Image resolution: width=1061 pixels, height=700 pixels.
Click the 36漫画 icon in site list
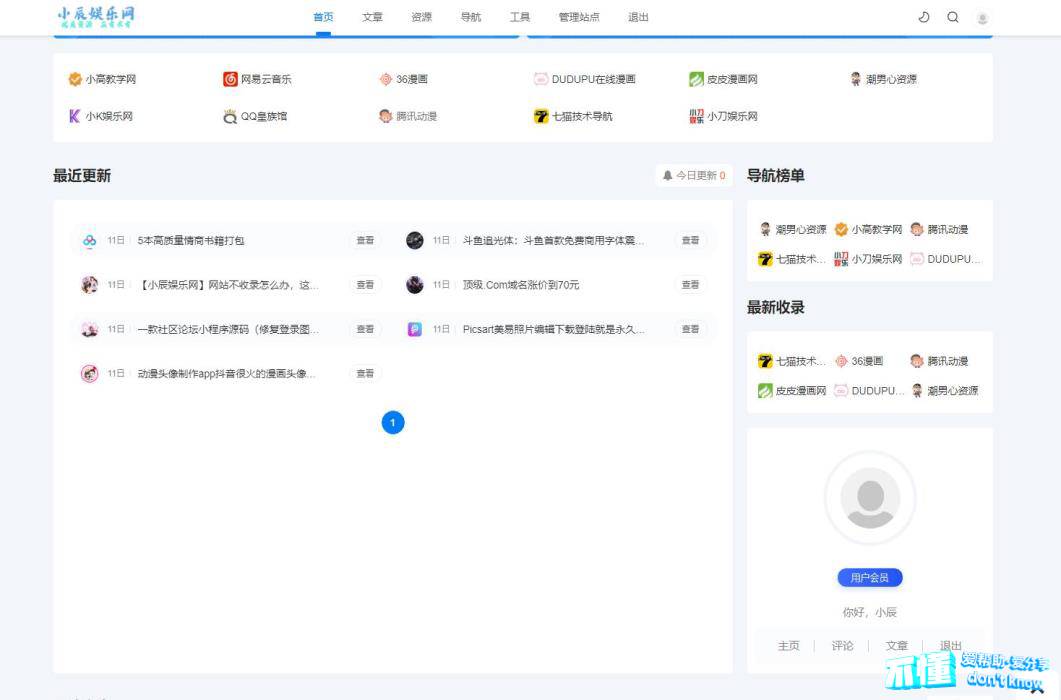(386, 79)
